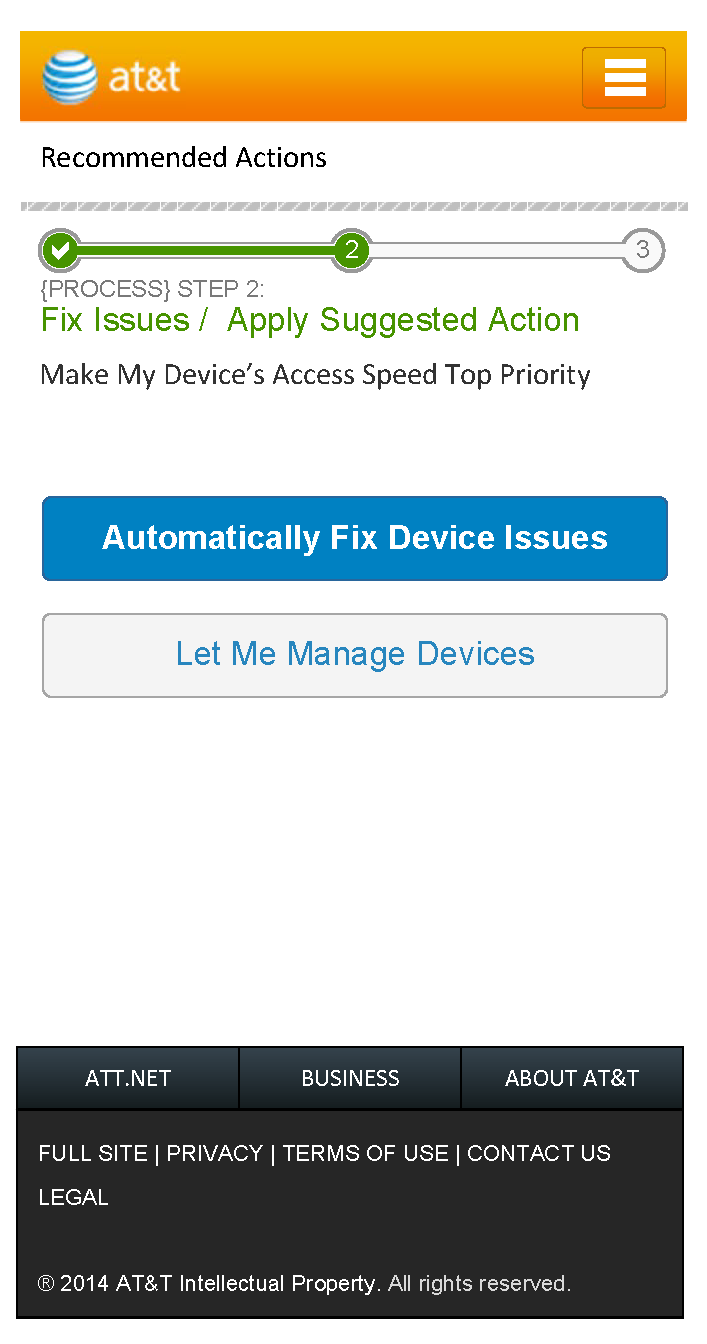
Task: Open the ATT.NET footer tab
Action: click(x=128, y=1078)
